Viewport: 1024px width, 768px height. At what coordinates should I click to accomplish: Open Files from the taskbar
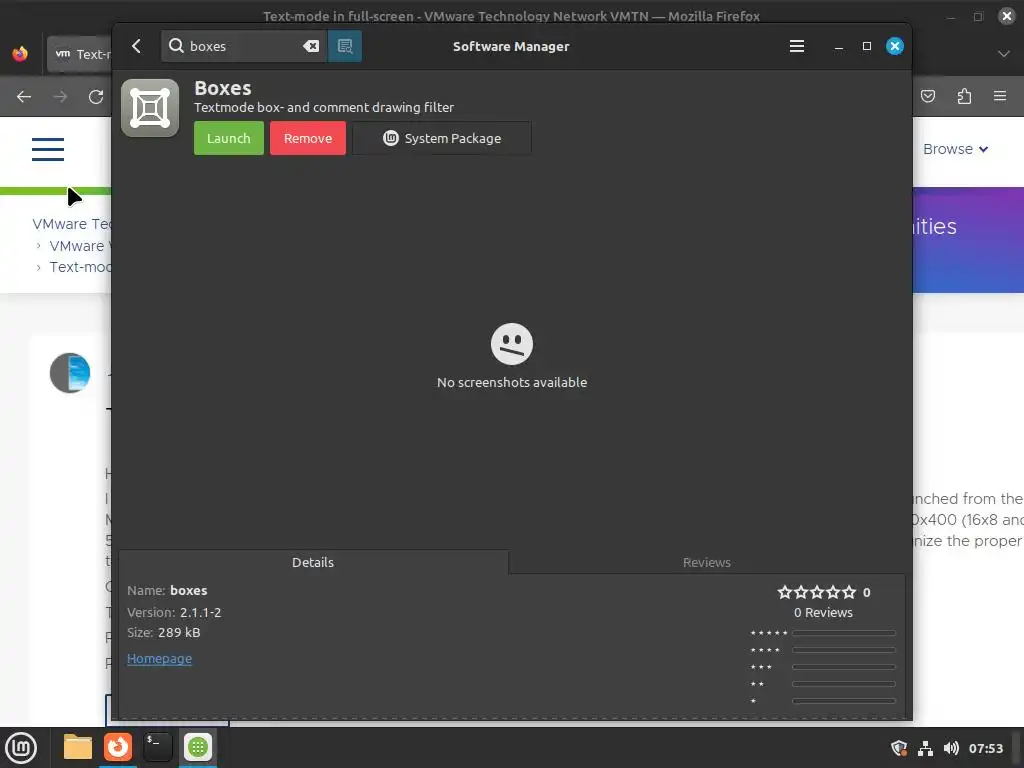point(78,747)
